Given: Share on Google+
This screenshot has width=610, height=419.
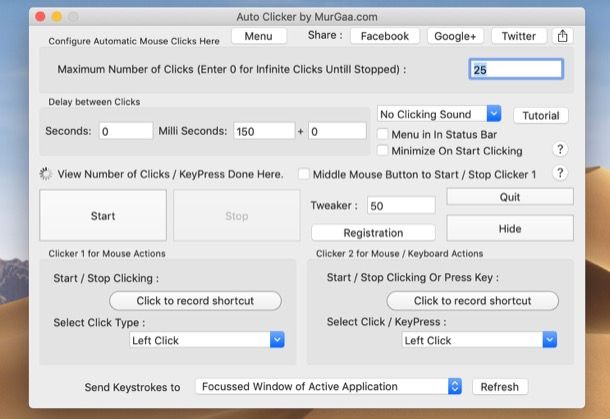Looking at the screenshot, I should tap(455, 36).
